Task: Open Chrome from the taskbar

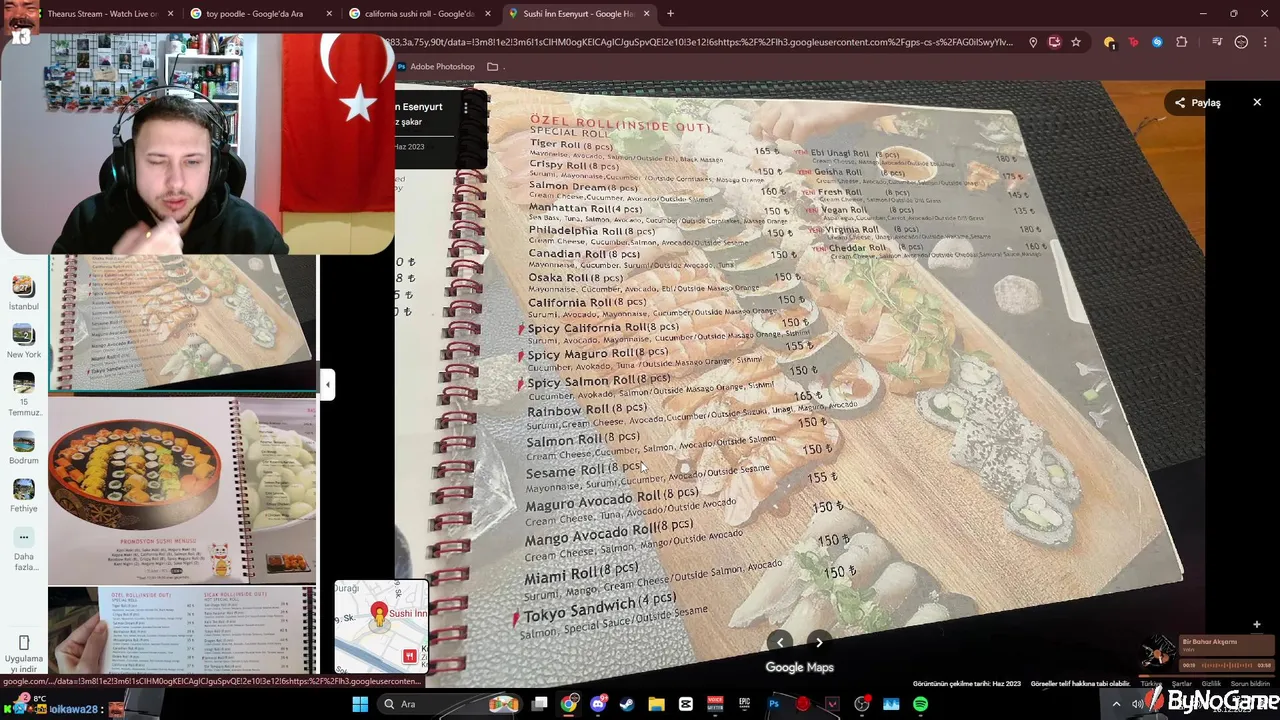Action: coord(568,704)
